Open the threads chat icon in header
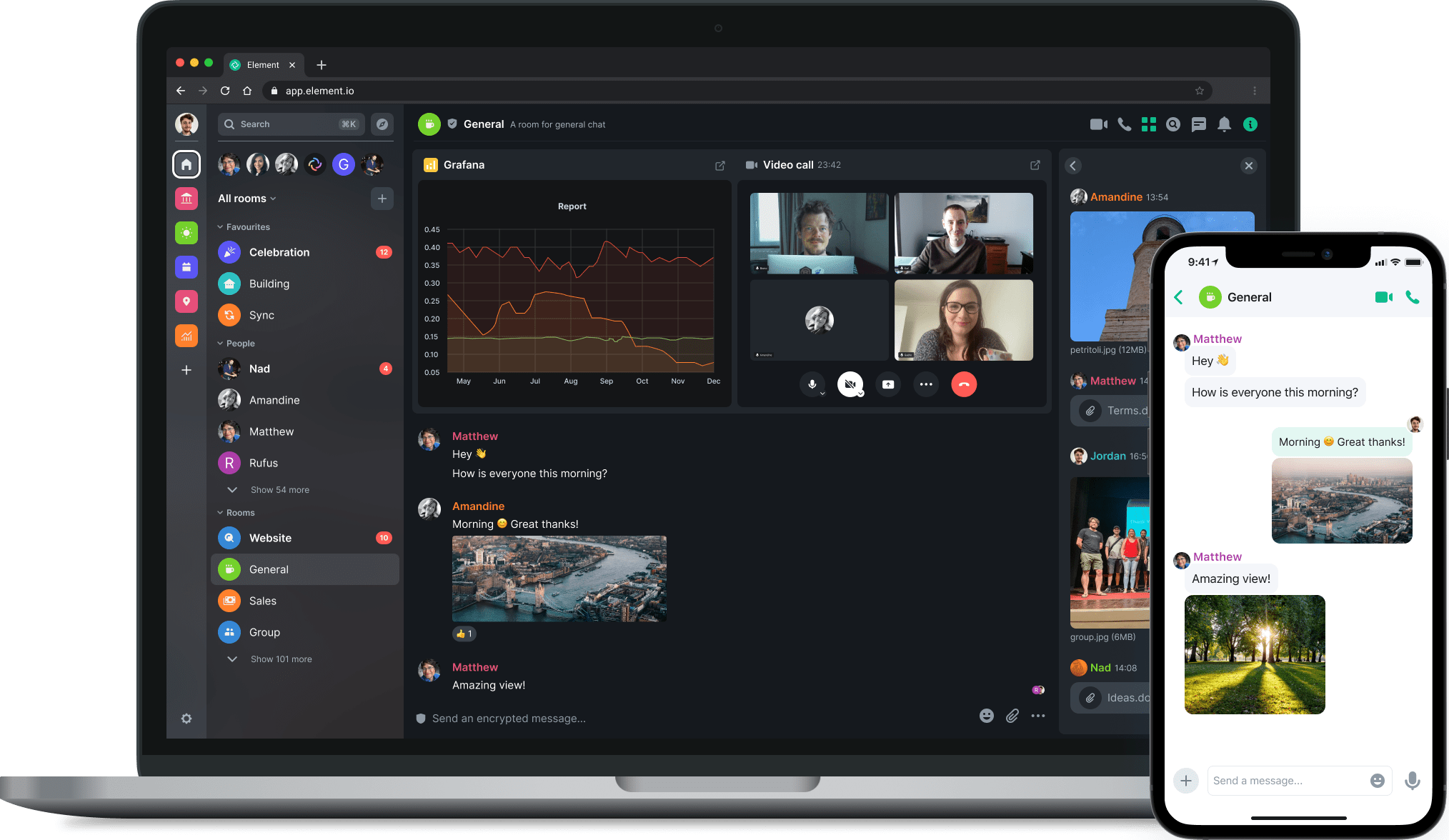Image resolution: width=1449 pixels, height=840 pixels. click(1198, 124)
